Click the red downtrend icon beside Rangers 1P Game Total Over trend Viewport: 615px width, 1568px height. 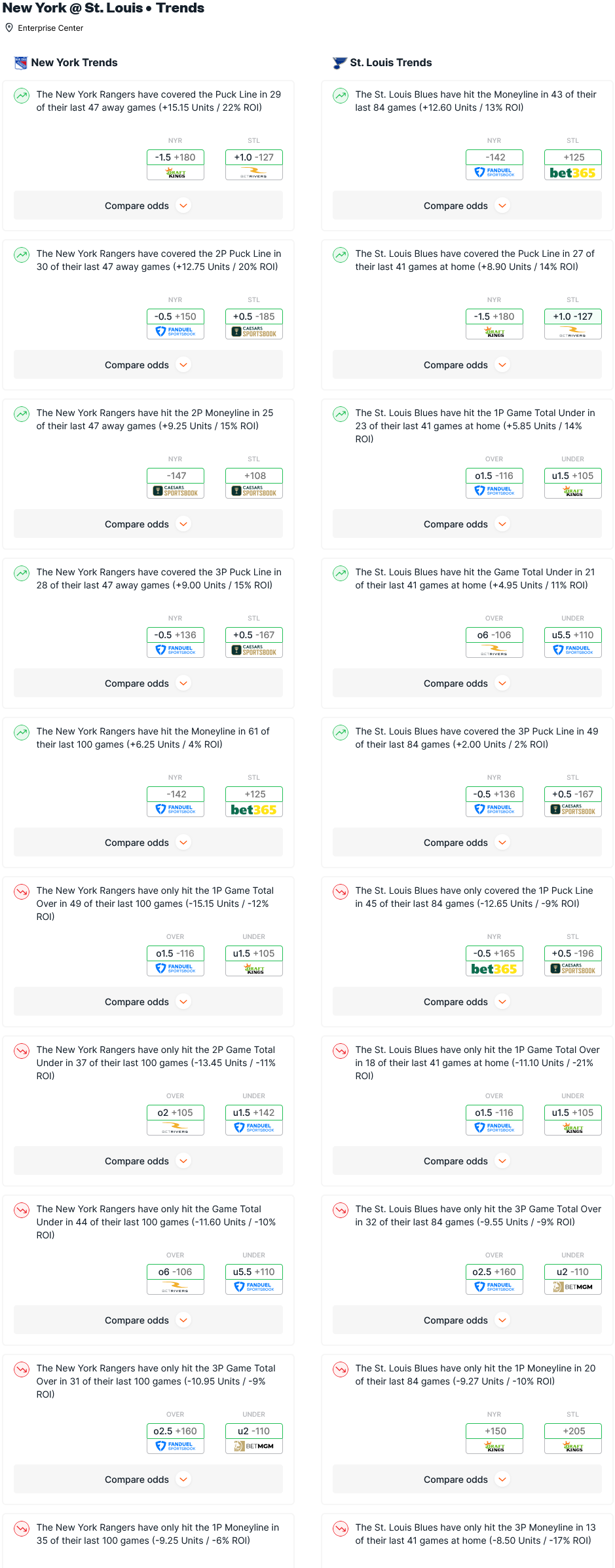22,892
